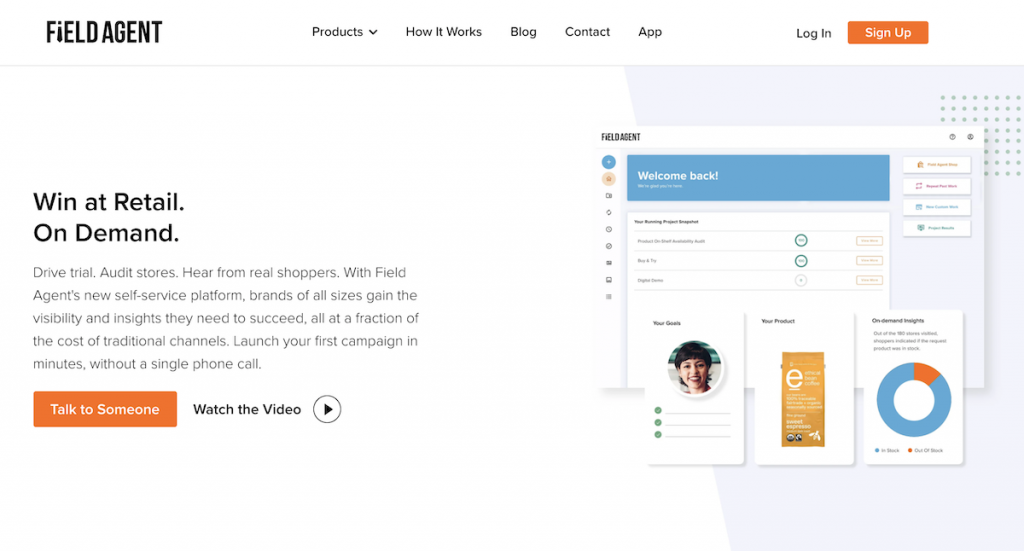Click the orange Sign Up button
This screenshot has height=551, width=1024.
[x=888, y=33]
